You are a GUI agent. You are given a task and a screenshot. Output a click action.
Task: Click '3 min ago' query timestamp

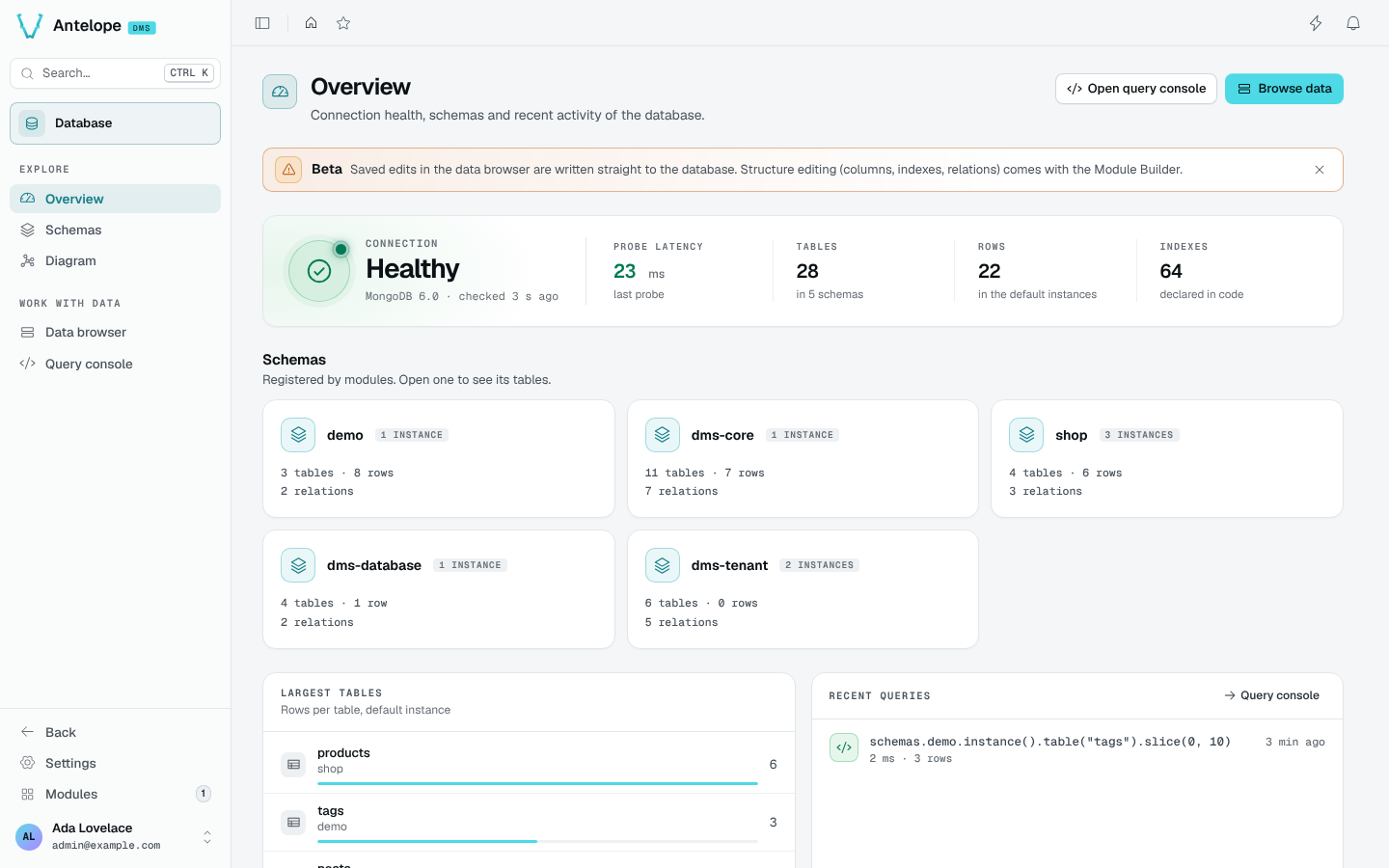[1295, 742]
